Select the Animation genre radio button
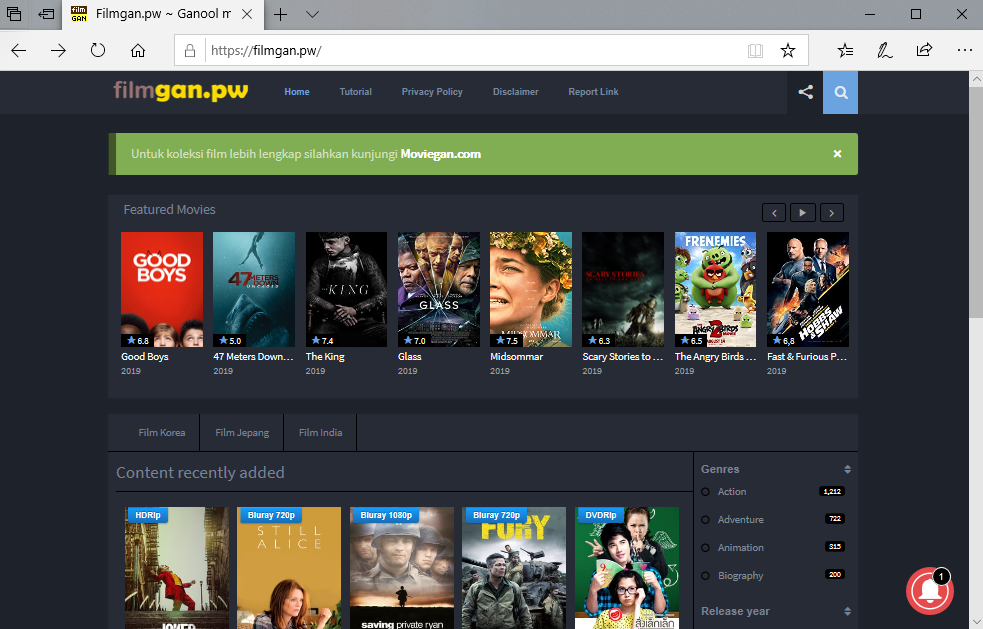Viewport: 983px width, 629px height. pyautogui.click(x=705, y=547)
